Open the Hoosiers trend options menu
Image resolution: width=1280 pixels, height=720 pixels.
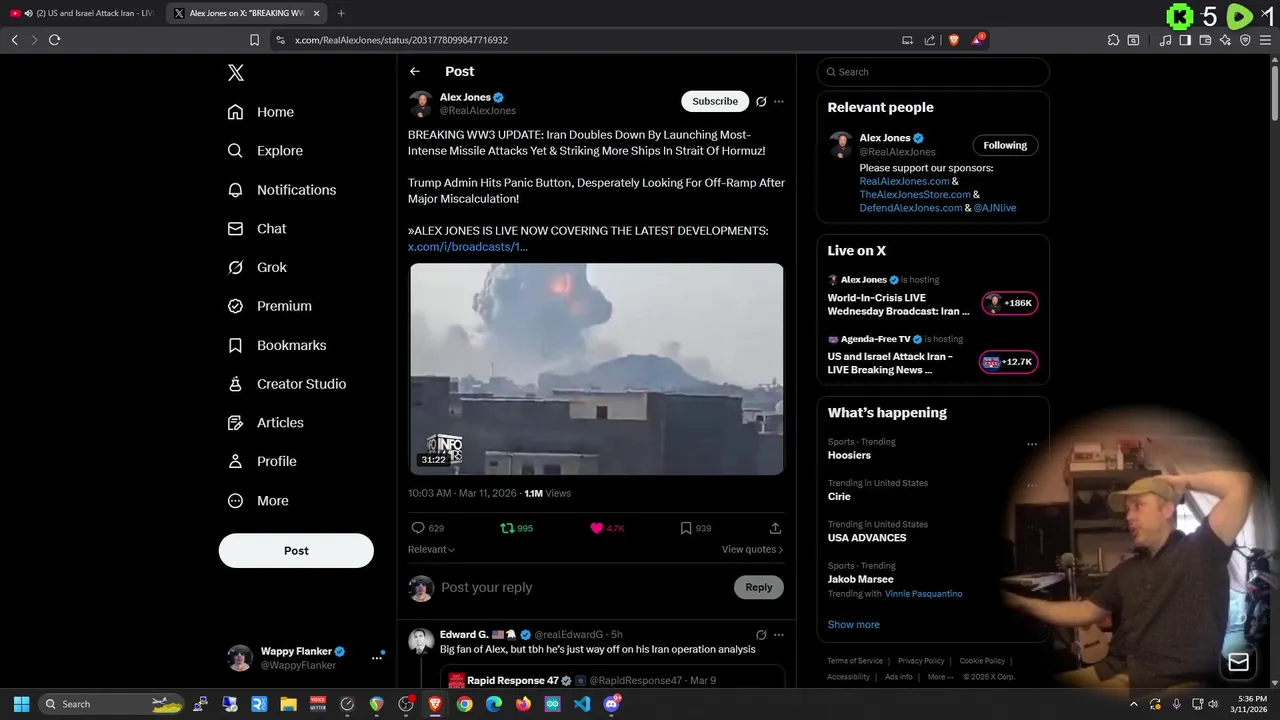pos(1032,445)
